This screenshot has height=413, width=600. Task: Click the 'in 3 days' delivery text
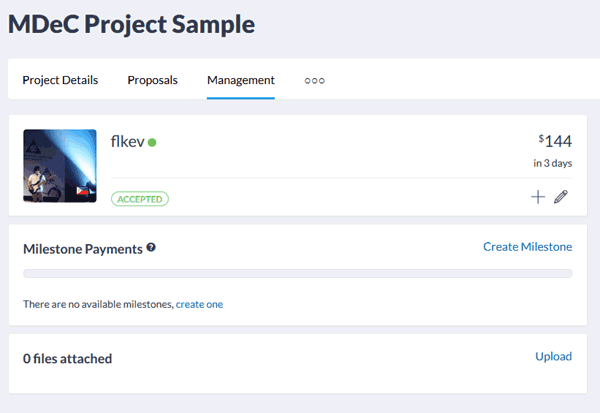[x=553, y=163]
